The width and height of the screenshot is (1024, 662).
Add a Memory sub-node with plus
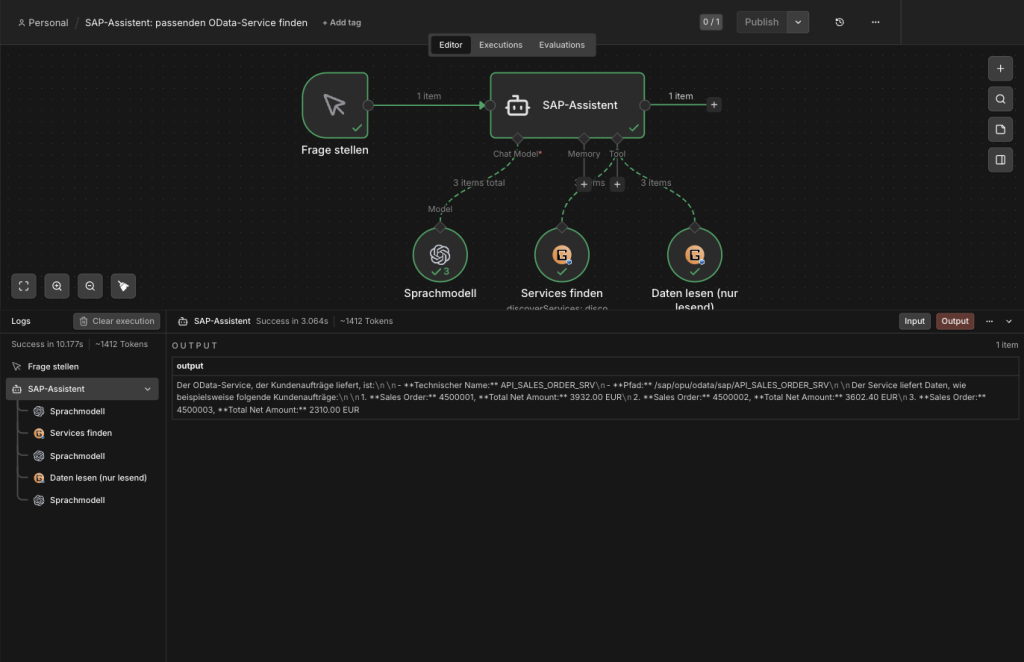pos(584,184)
